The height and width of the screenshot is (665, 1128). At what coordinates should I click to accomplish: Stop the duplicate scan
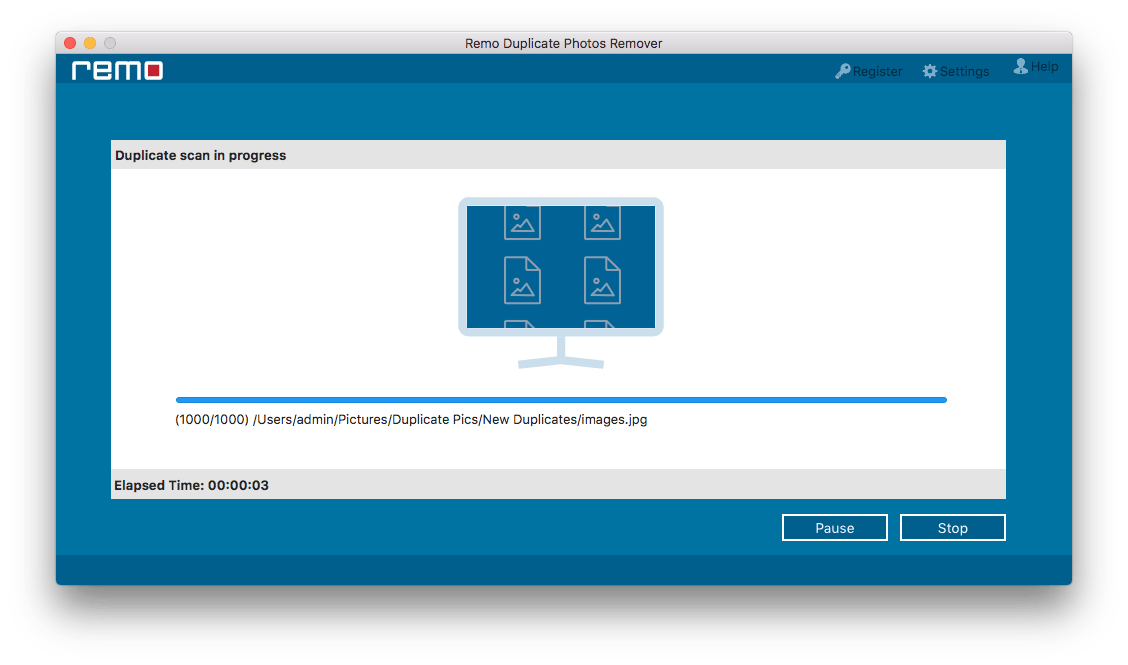pos(952,528)
